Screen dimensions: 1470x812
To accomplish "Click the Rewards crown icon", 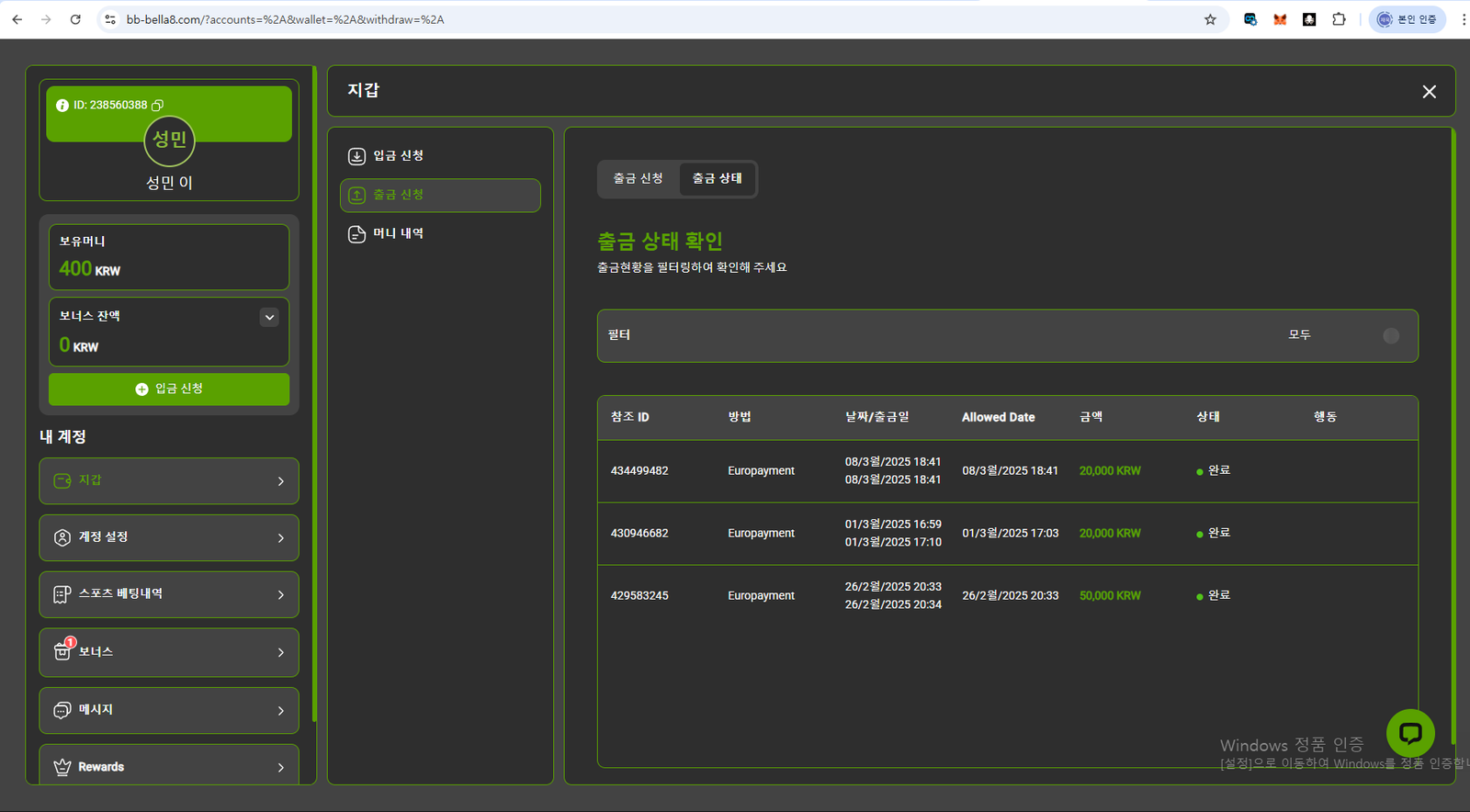I will 62,767.
